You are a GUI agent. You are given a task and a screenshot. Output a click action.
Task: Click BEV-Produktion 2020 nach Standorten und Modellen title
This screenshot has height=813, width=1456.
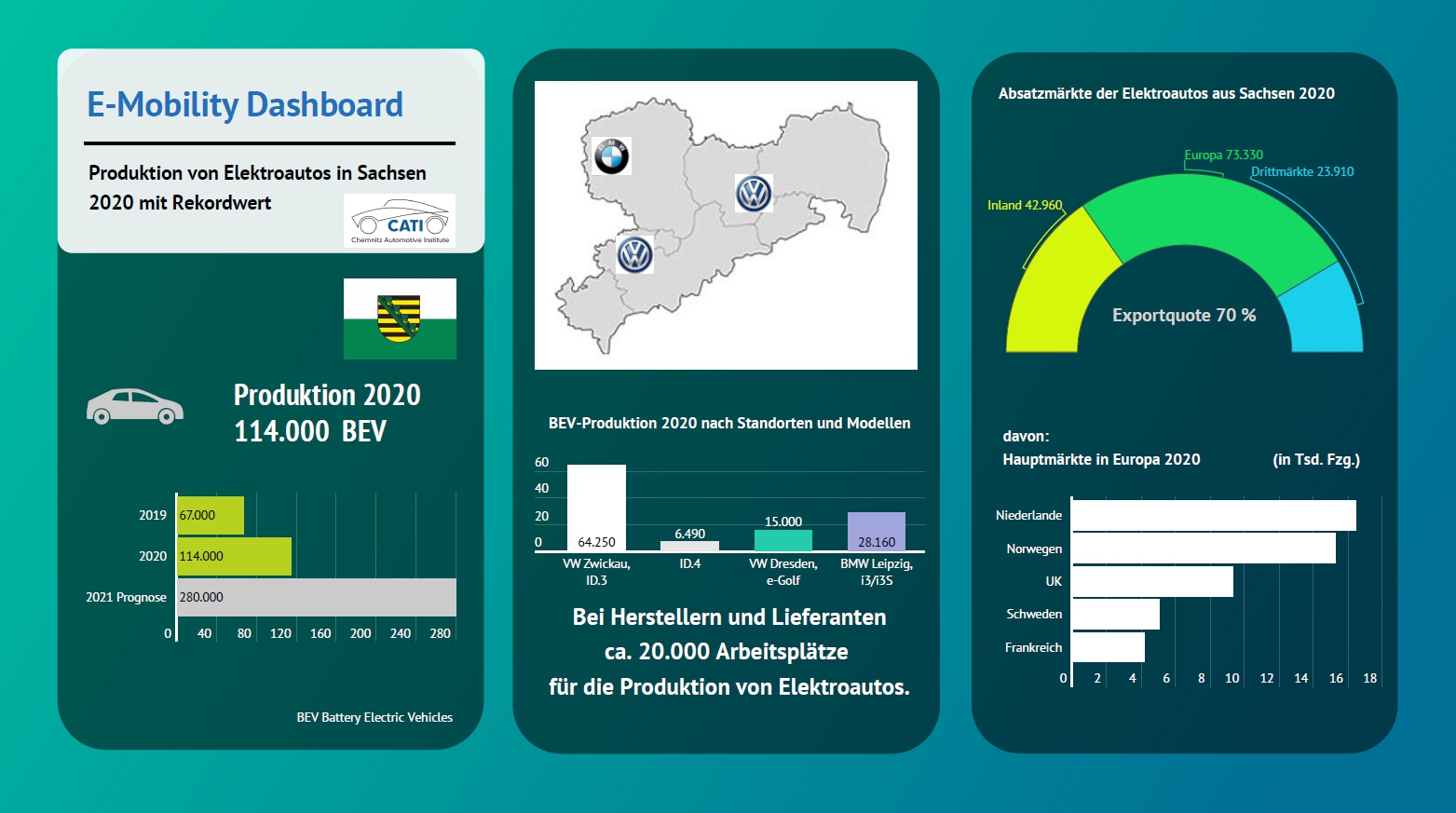[x=729, y=423]
